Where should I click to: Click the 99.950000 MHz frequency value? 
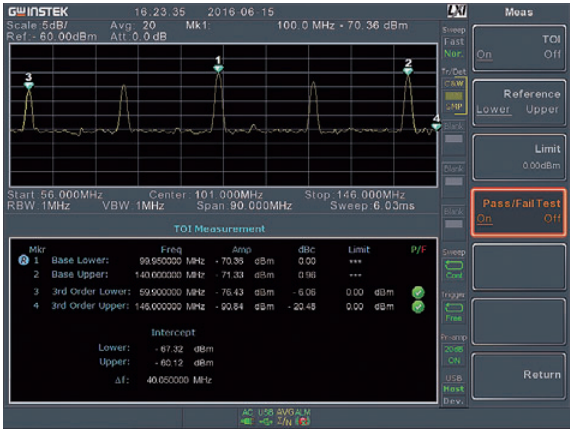pyautogui.click(x=172, y=261)
